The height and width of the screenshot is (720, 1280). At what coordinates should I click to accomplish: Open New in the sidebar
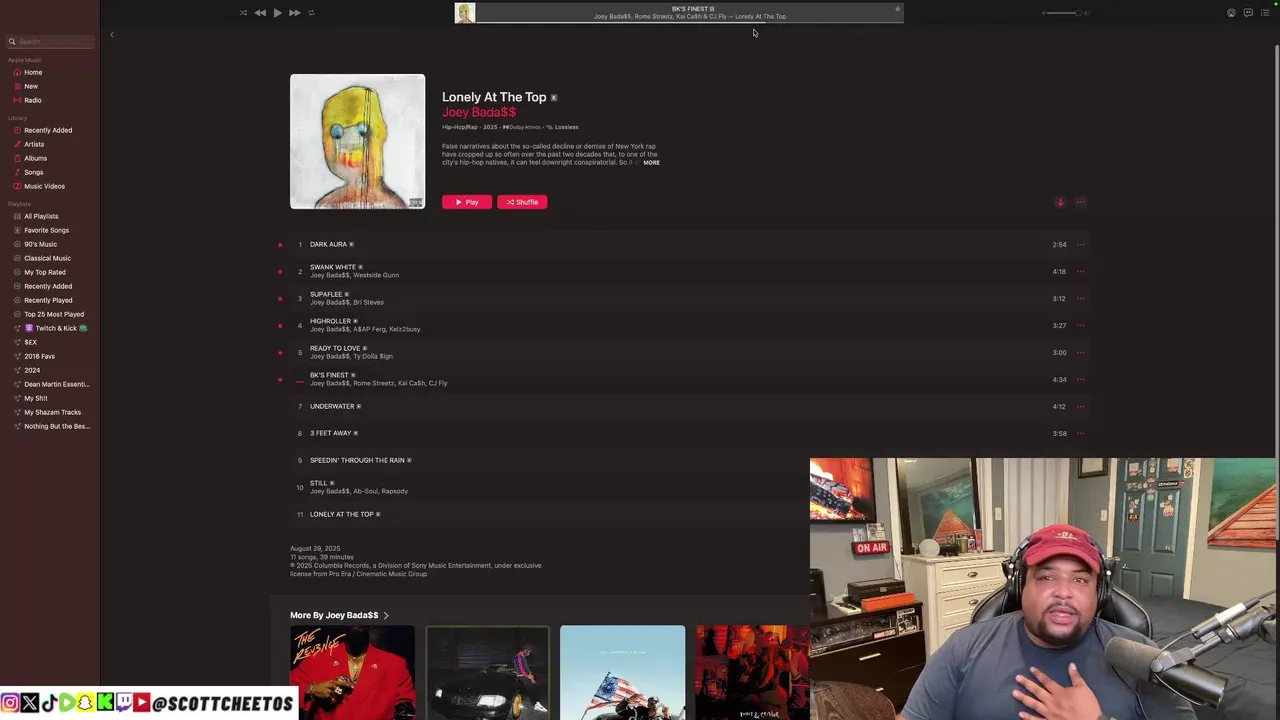coord(31,86)
